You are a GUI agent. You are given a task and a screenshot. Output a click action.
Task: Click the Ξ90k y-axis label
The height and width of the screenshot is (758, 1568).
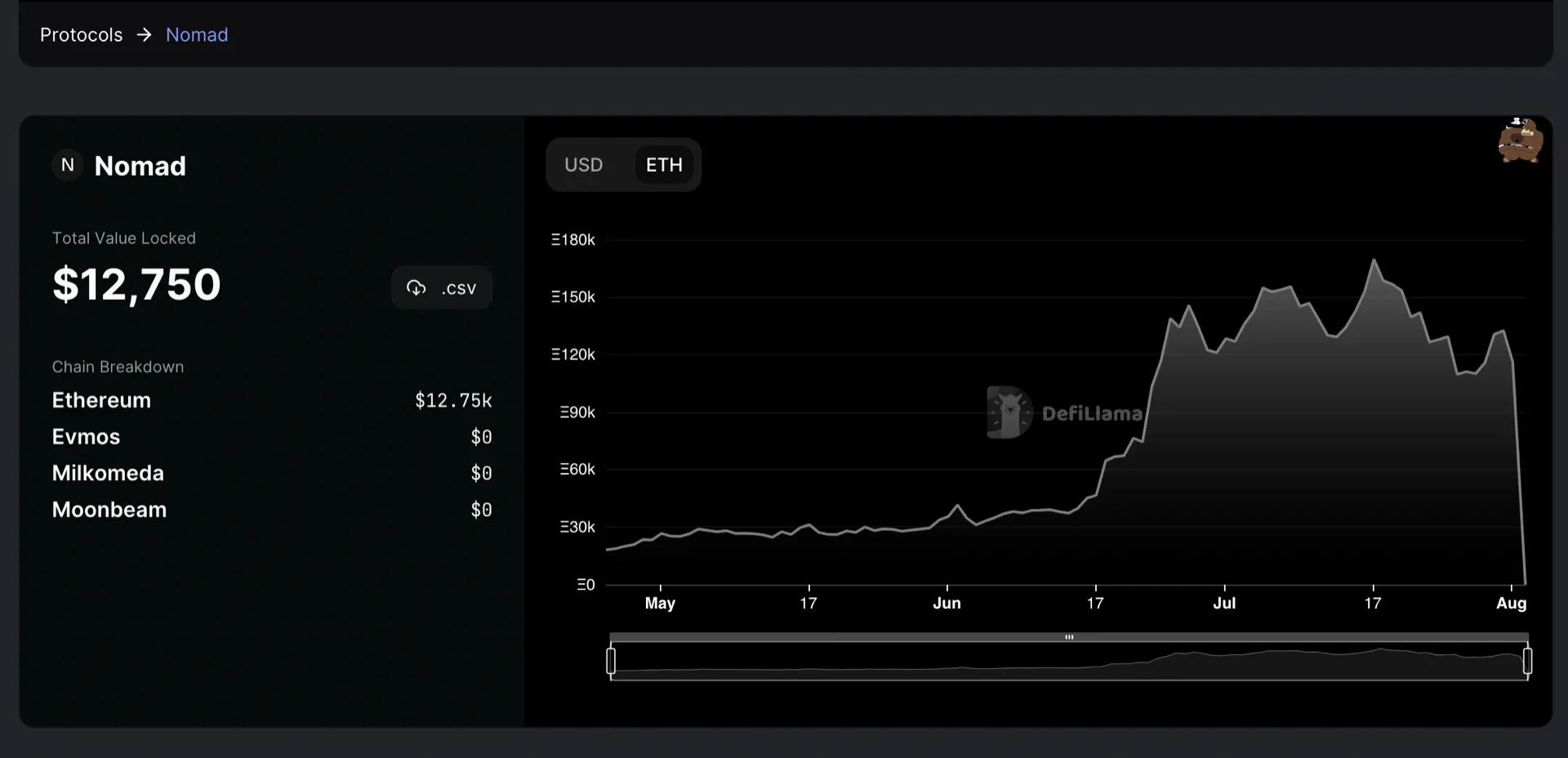[577, 412]
